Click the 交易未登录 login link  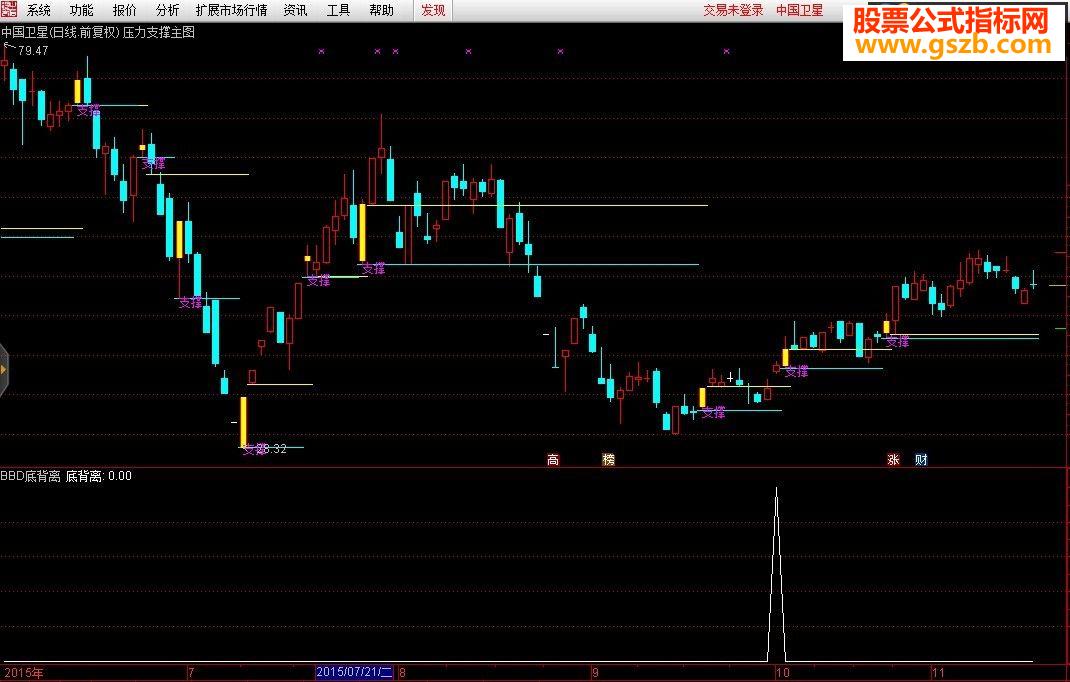[x=734, y=10]
